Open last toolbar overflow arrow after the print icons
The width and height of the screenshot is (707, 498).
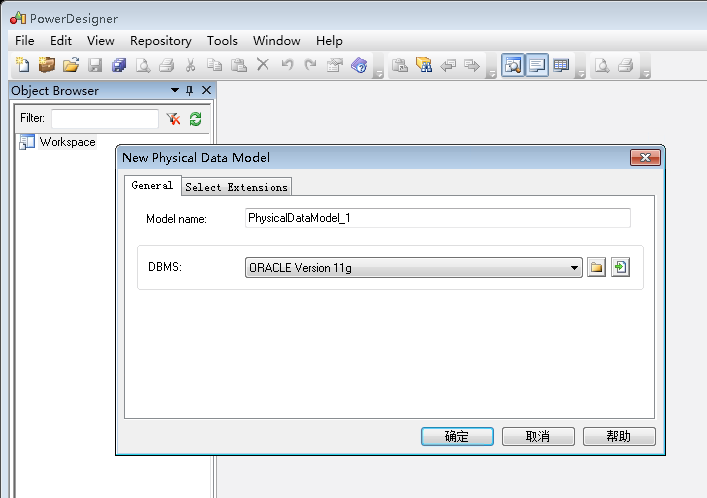646,74
